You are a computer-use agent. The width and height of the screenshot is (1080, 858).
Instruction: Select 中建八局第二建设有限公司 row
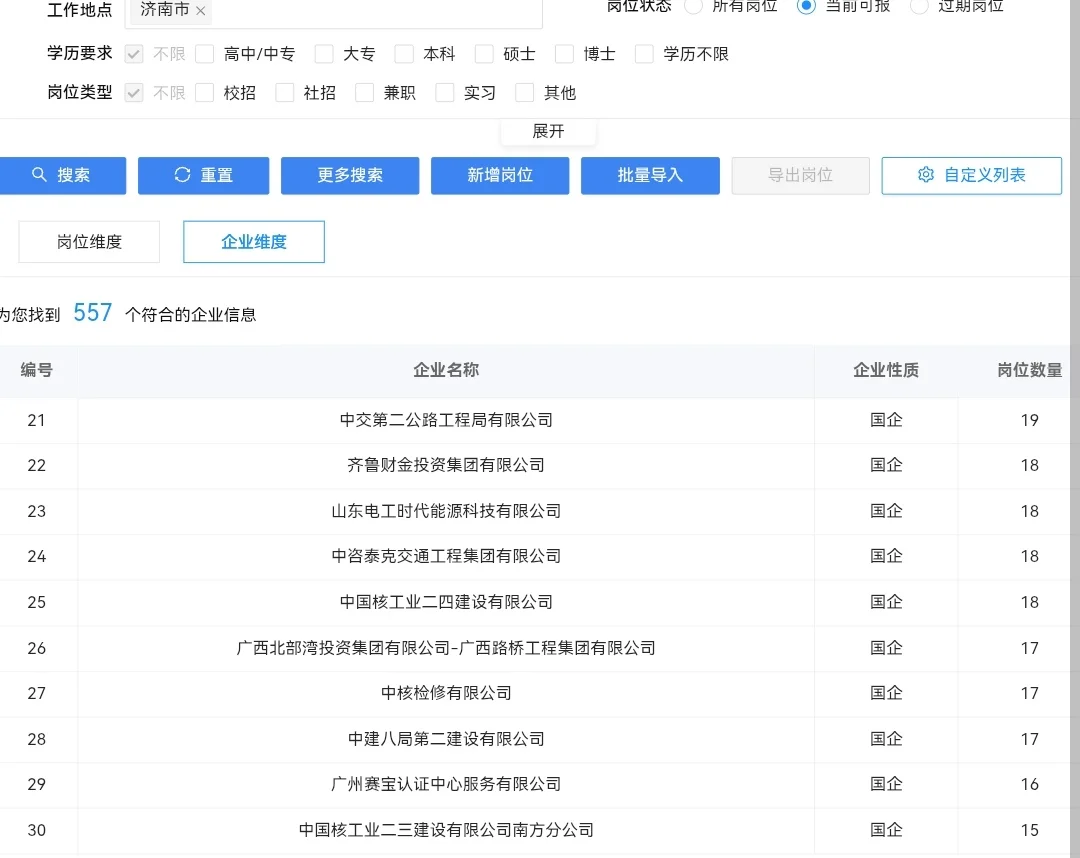pos(534,739)
